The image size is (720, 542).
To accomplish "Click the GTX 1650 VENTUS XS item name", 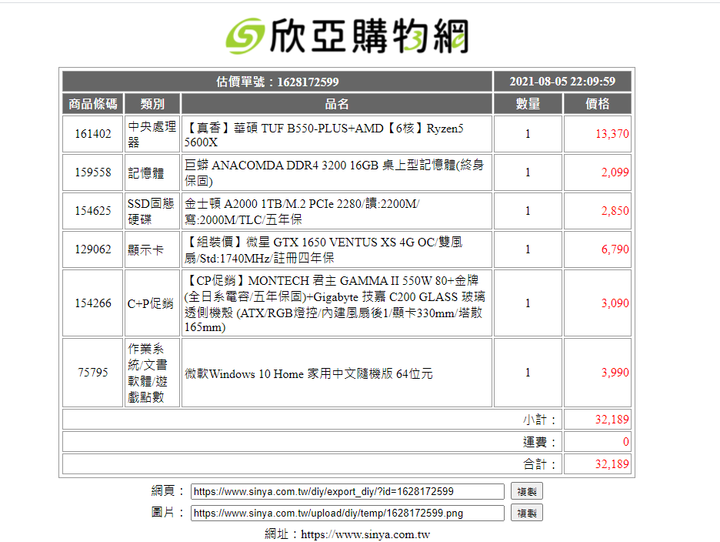I will [324, 250].
